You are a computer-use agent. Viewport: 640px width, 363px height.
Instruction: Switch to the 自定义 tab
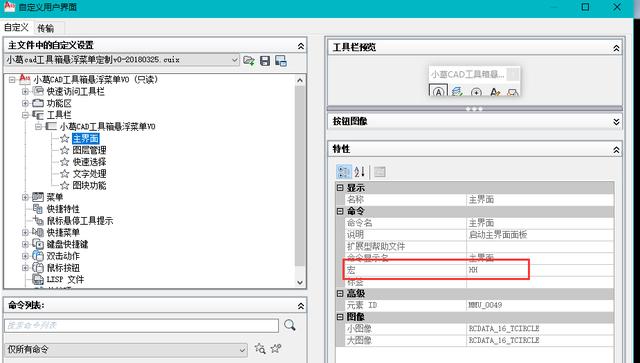click(16, 27)
